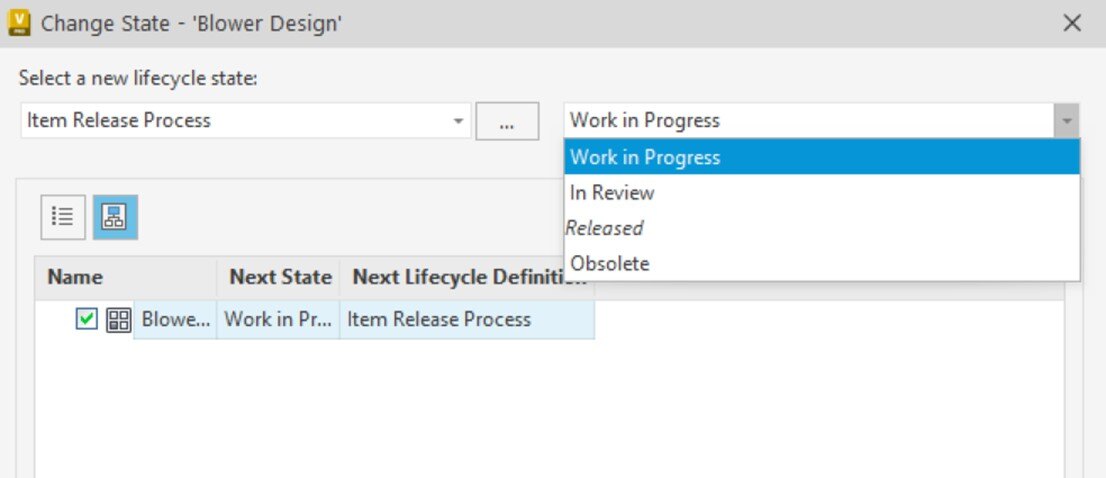
Task: Click the ellipsis browse button
Action: tap(507, 121)
